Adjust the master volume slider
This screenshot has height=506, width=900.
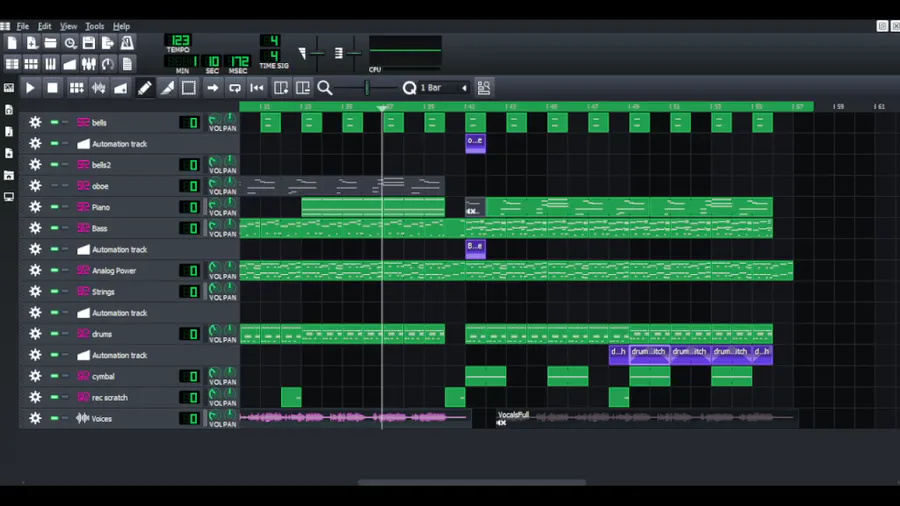[317, 53]
